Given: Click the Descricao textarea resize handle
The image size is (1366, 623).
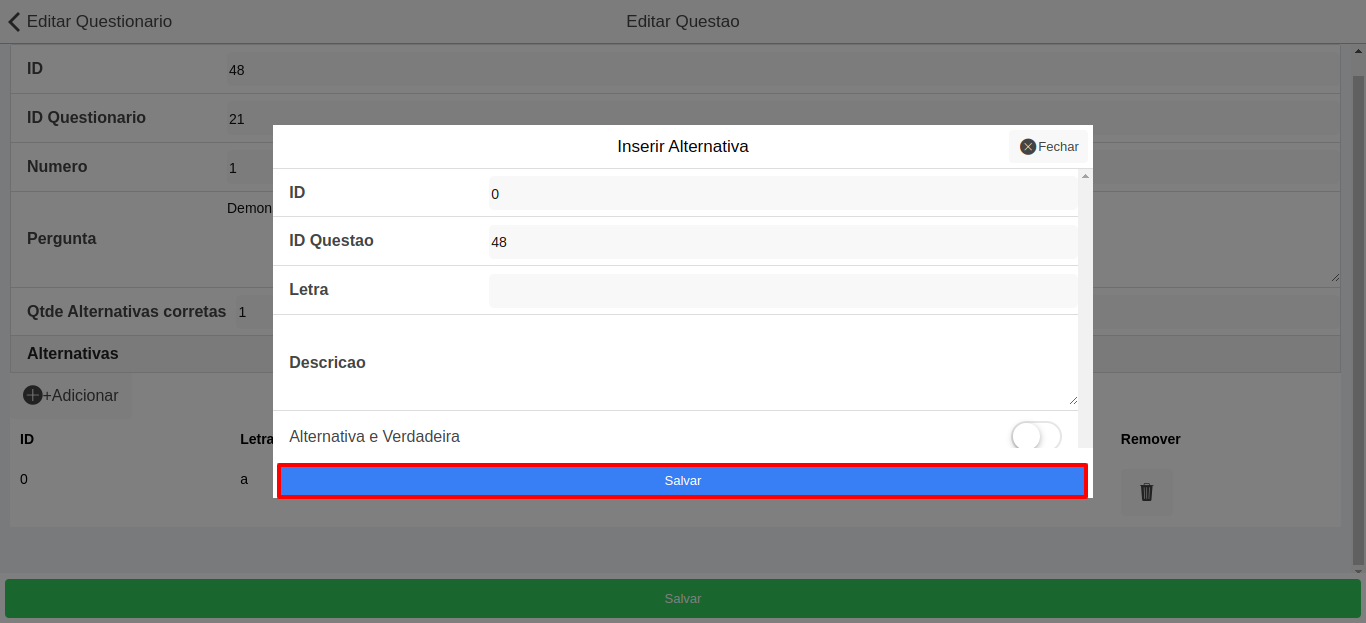Looking at the screenshot, I should pos(1073,400).
